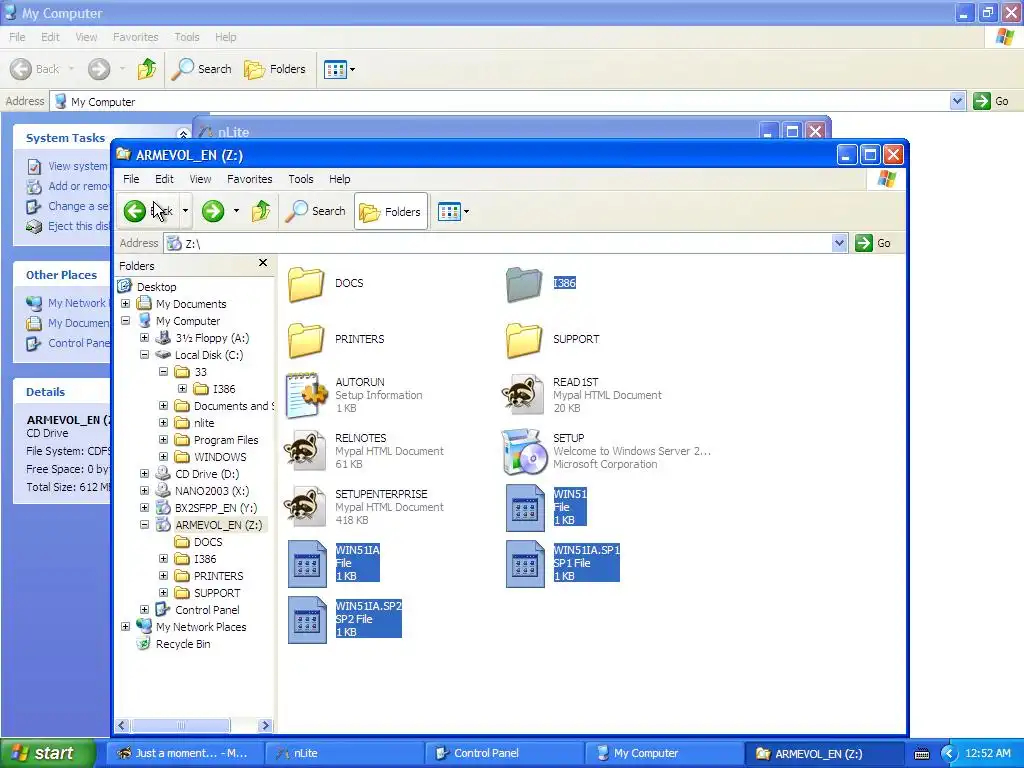Viewport: 1024px width, 768px height.
Task: Select the RELNOTES Mypal HTML document
Action: pyautogui.click(x=306, y=451)
